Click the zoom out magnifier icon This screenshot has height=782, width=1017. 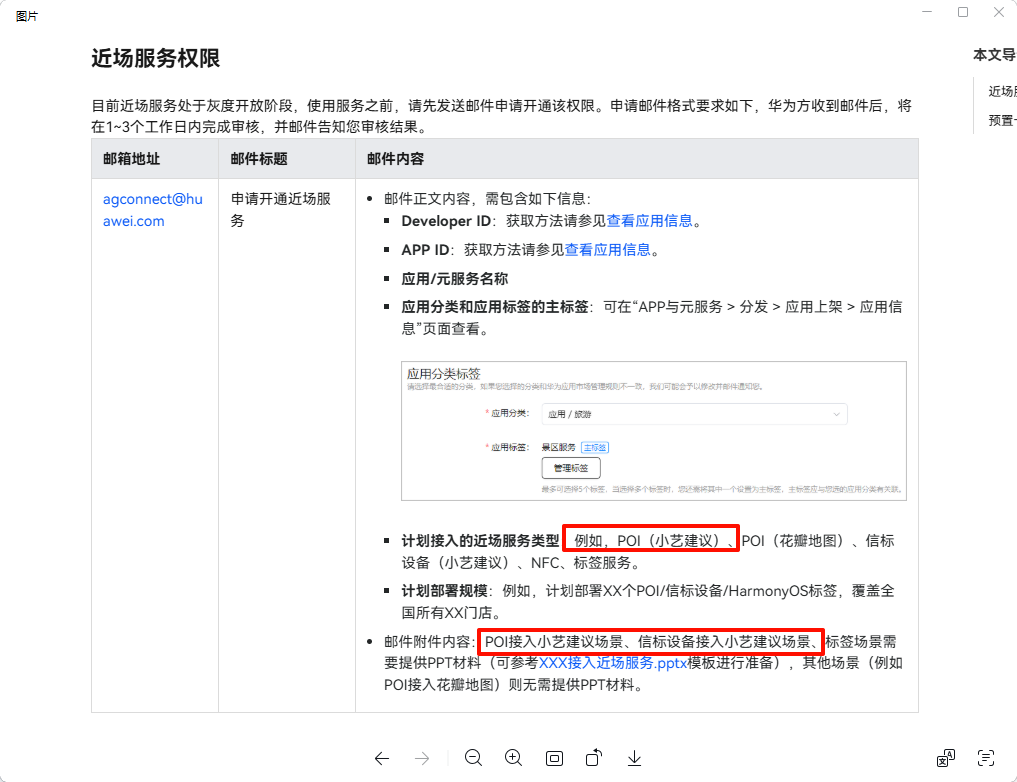[473, 758]
